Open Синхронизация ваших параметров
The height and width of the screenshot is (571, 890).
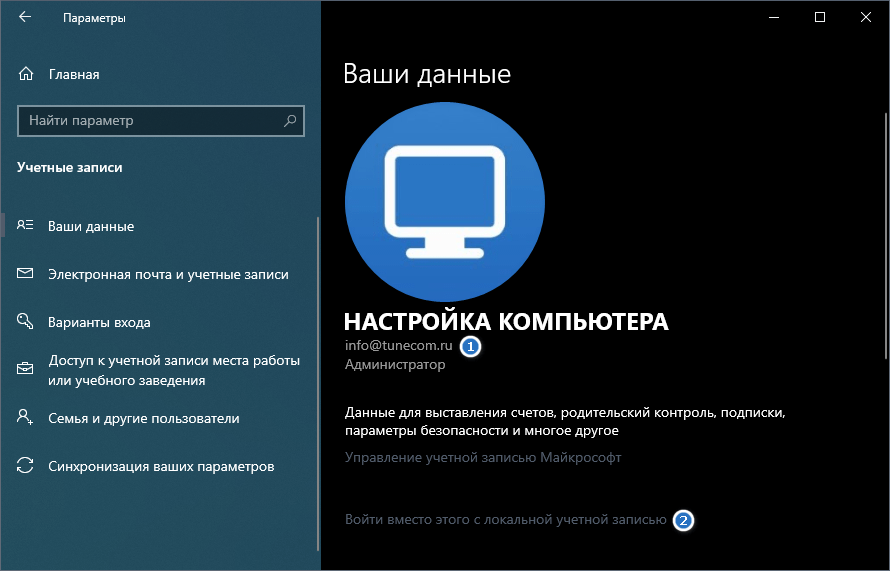click(159, 466)
